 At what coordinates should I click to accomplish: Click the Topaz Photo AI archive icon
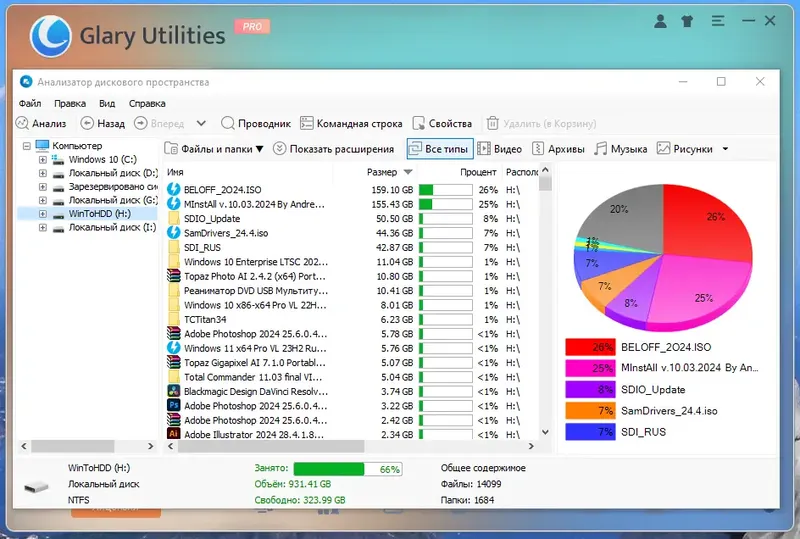coord(174,276)
